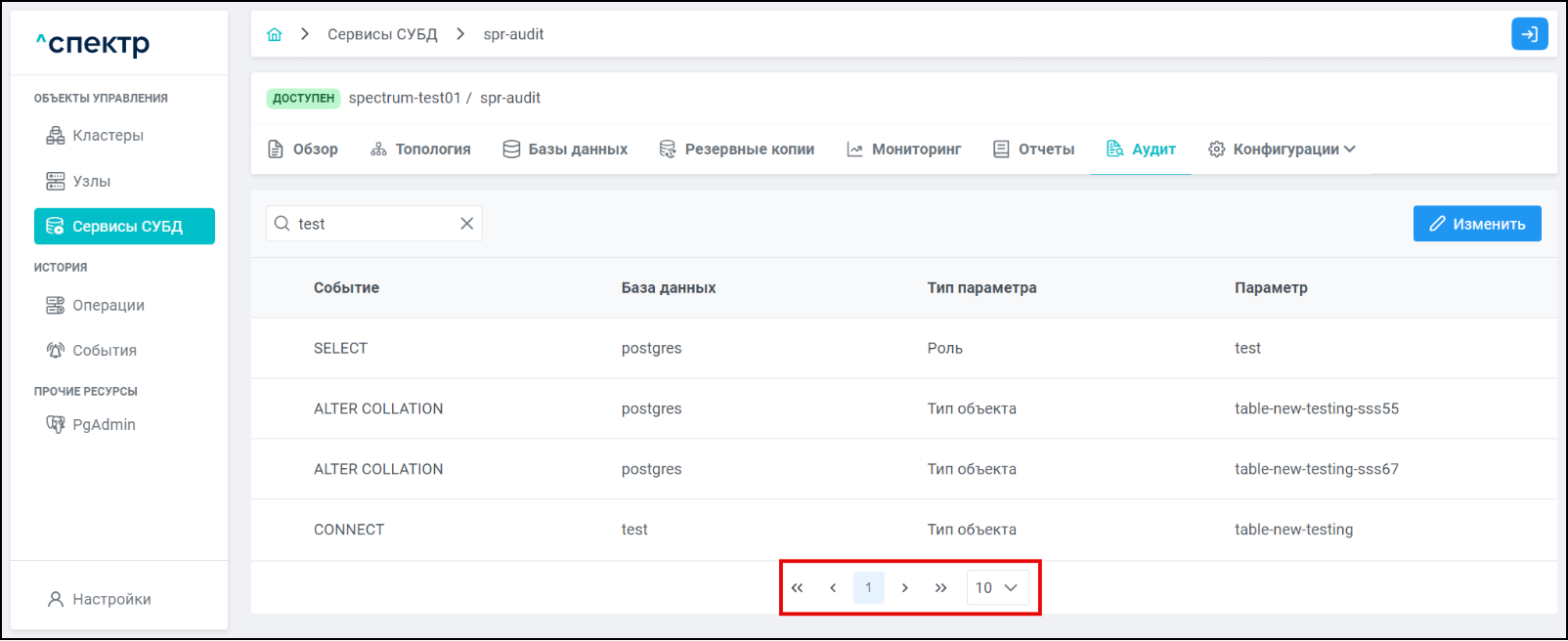Viewport: 1568px width, 641px height.
Task: Open the Кластеры sidebar section
Action: coord(108,136)
